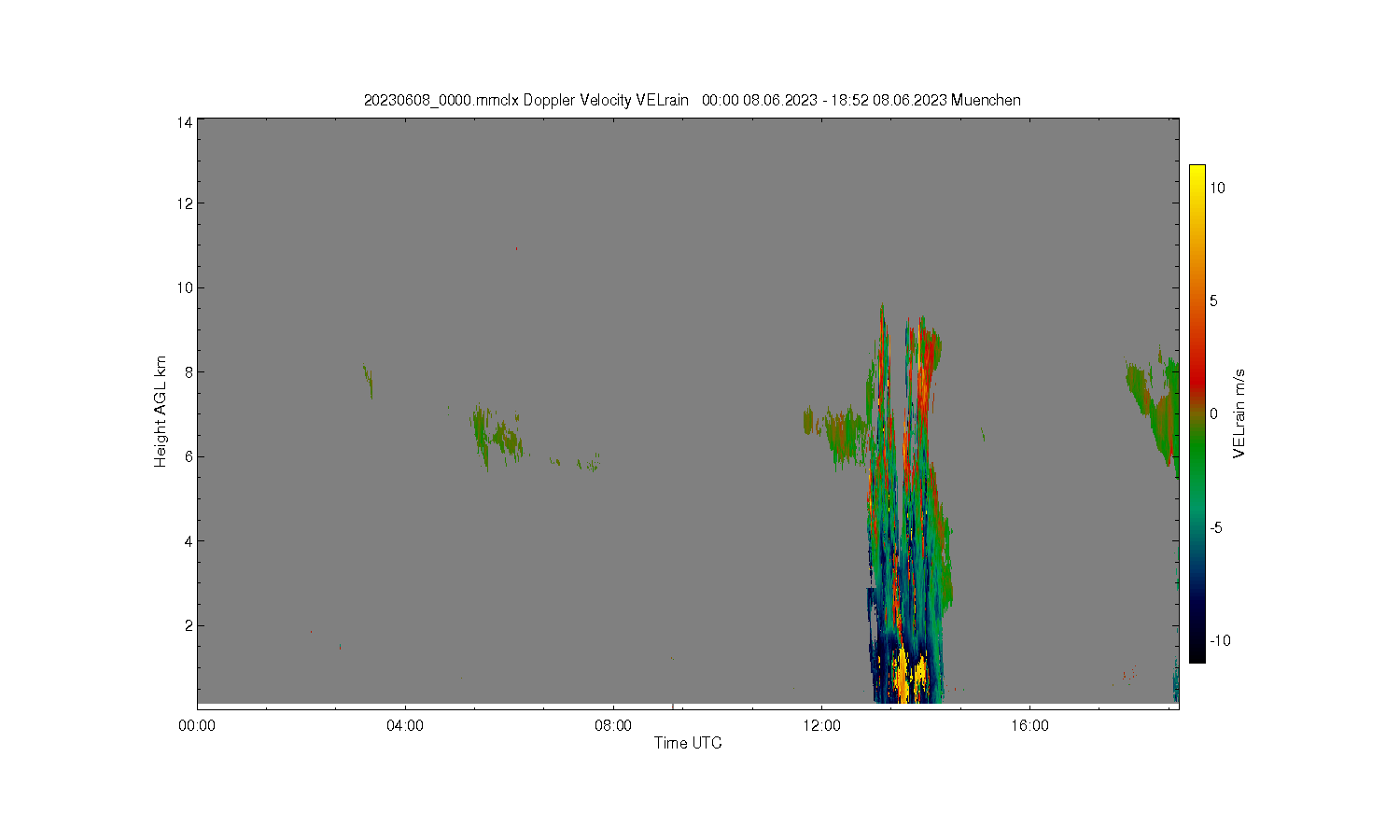Viewport: 1400px width, 840px height.
Task: Click the colorbar tick label 0
Action: pos(1213,414)
